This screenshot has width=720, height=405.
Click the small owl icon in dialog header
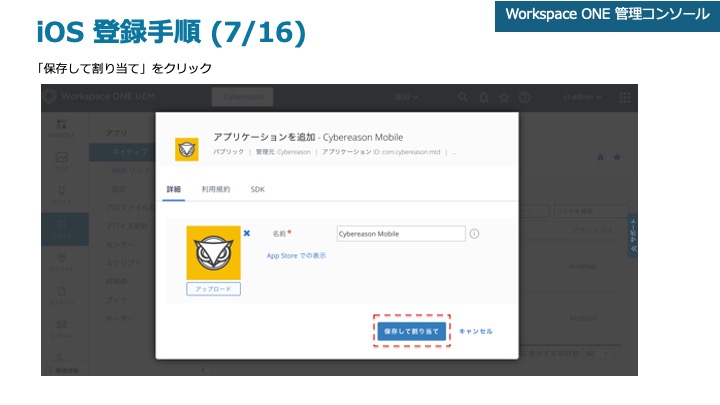[186, 149]
